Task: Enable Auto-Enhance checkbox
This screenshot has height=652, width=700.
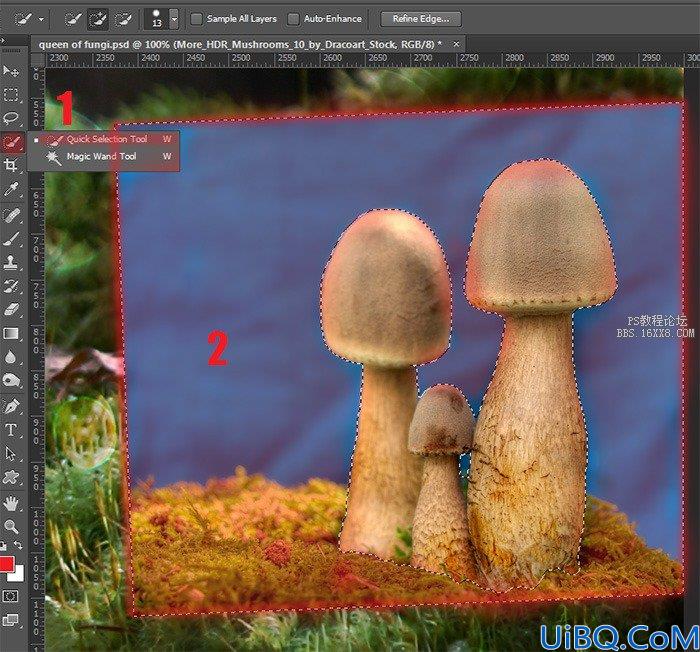Action: [293, 19]
